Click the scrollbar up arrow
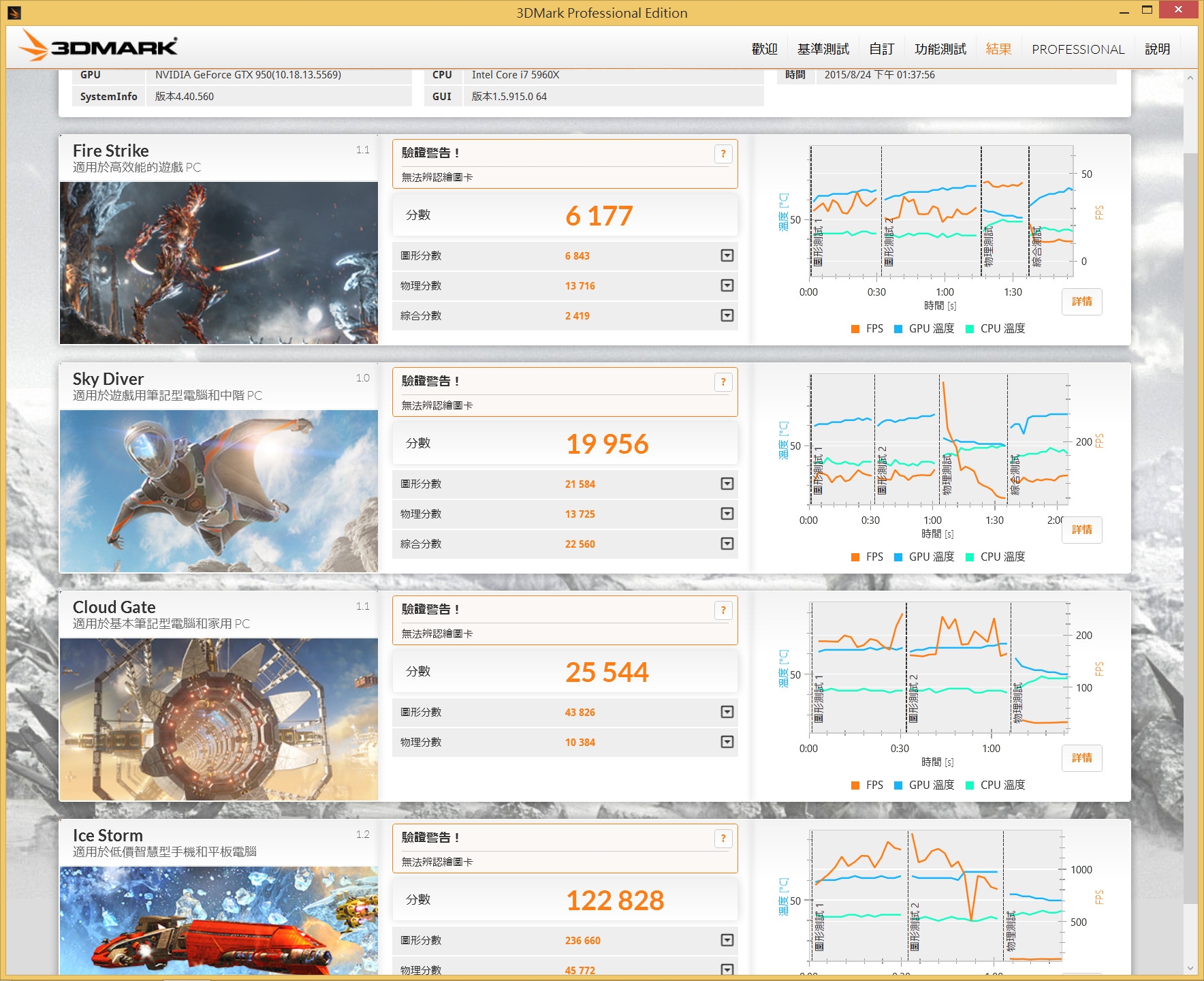 point(1190,78)
